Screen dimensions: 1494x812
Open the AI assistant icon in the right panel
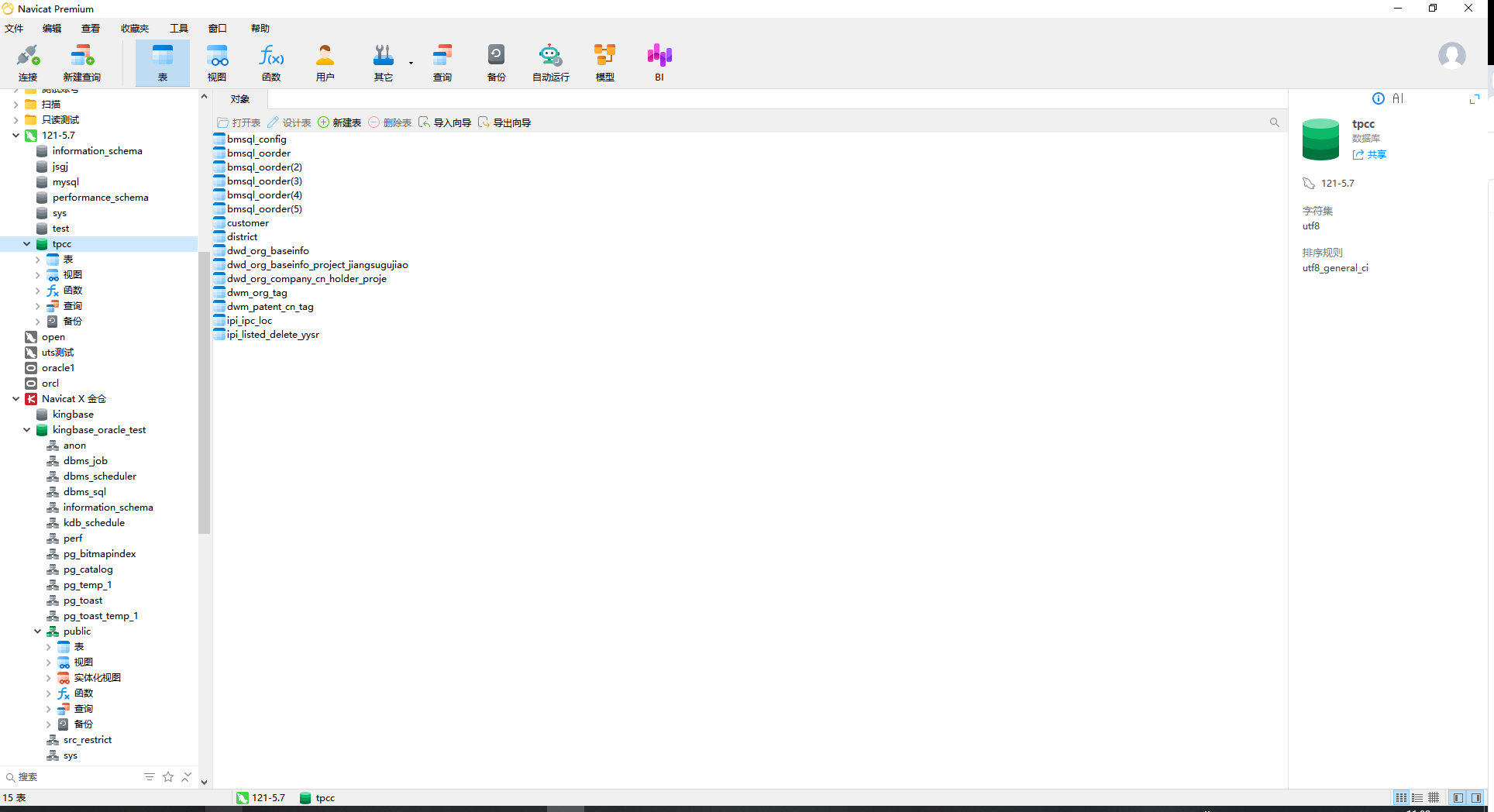click(x=1398, y=98)
